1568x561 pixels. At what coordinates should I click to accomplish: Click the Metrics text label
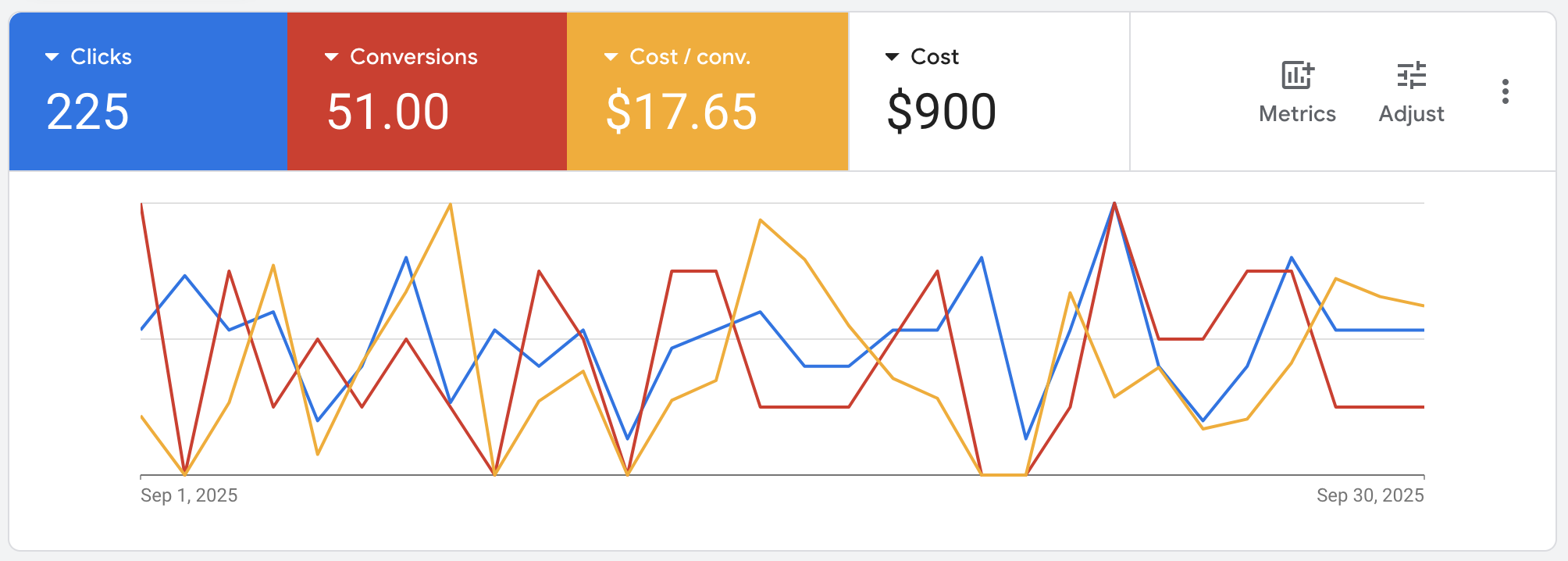pyautogui.click(x=1297, y=114)
